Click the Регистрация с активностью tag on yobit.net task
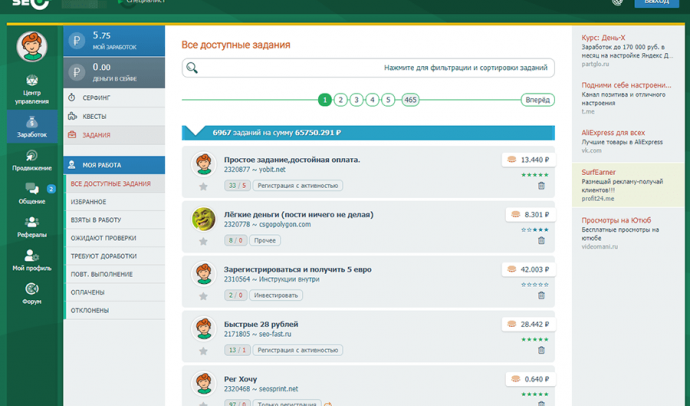Screen dimensions: 690x406 tap(298, 186)
